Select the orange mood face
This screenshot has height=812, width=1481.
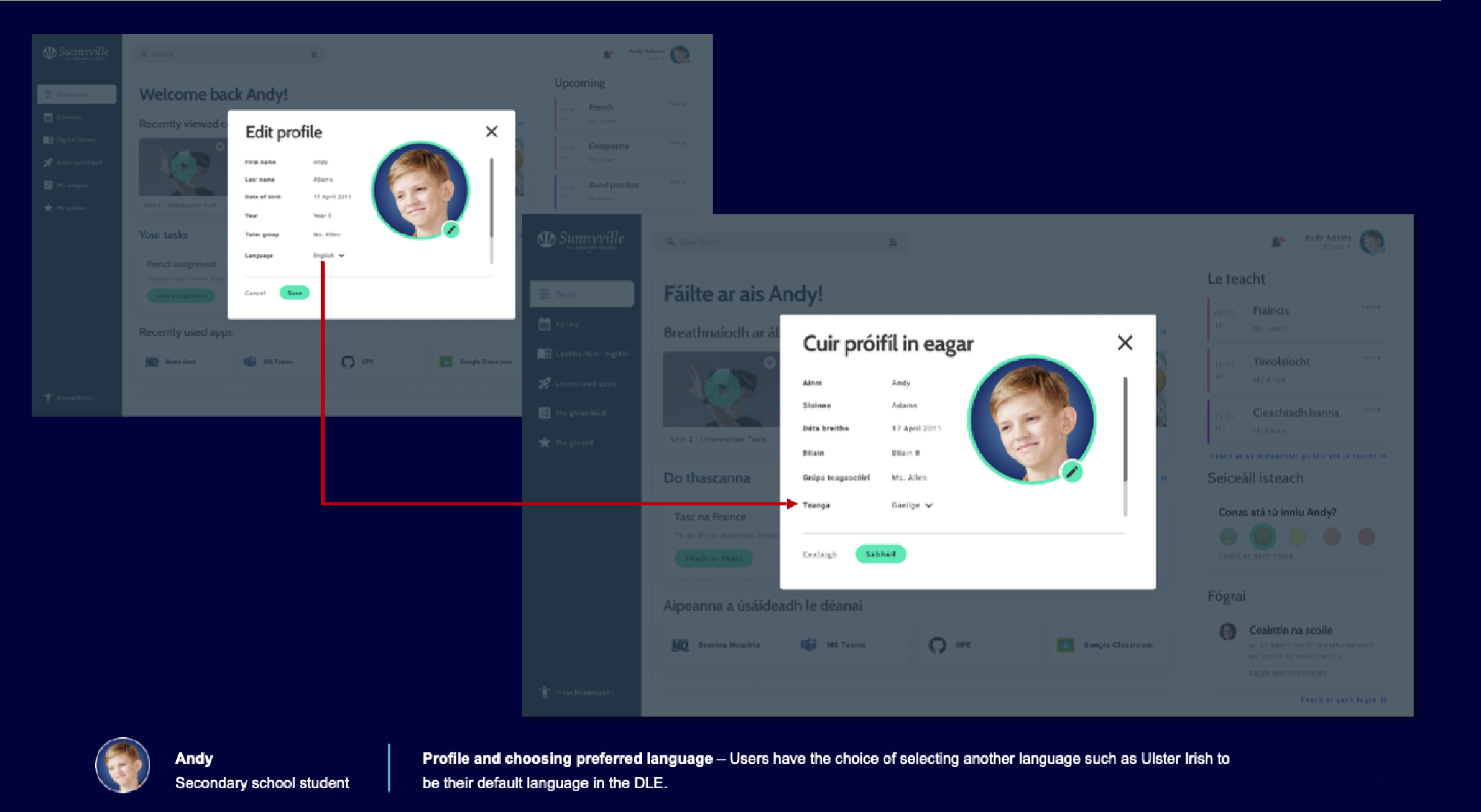coord(1332,536)
